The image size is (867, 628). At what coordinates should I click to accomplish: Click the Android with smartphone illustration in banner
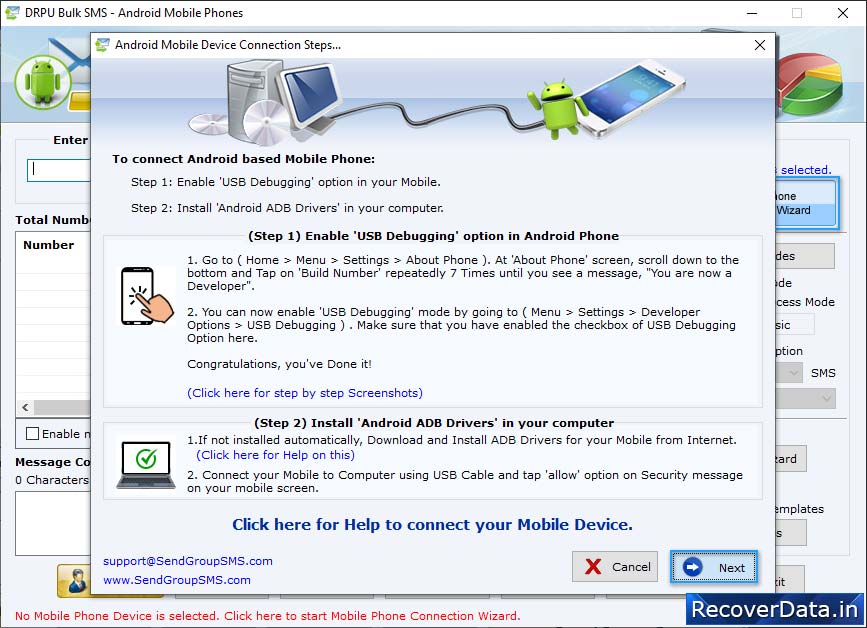[x=607, y=100]
